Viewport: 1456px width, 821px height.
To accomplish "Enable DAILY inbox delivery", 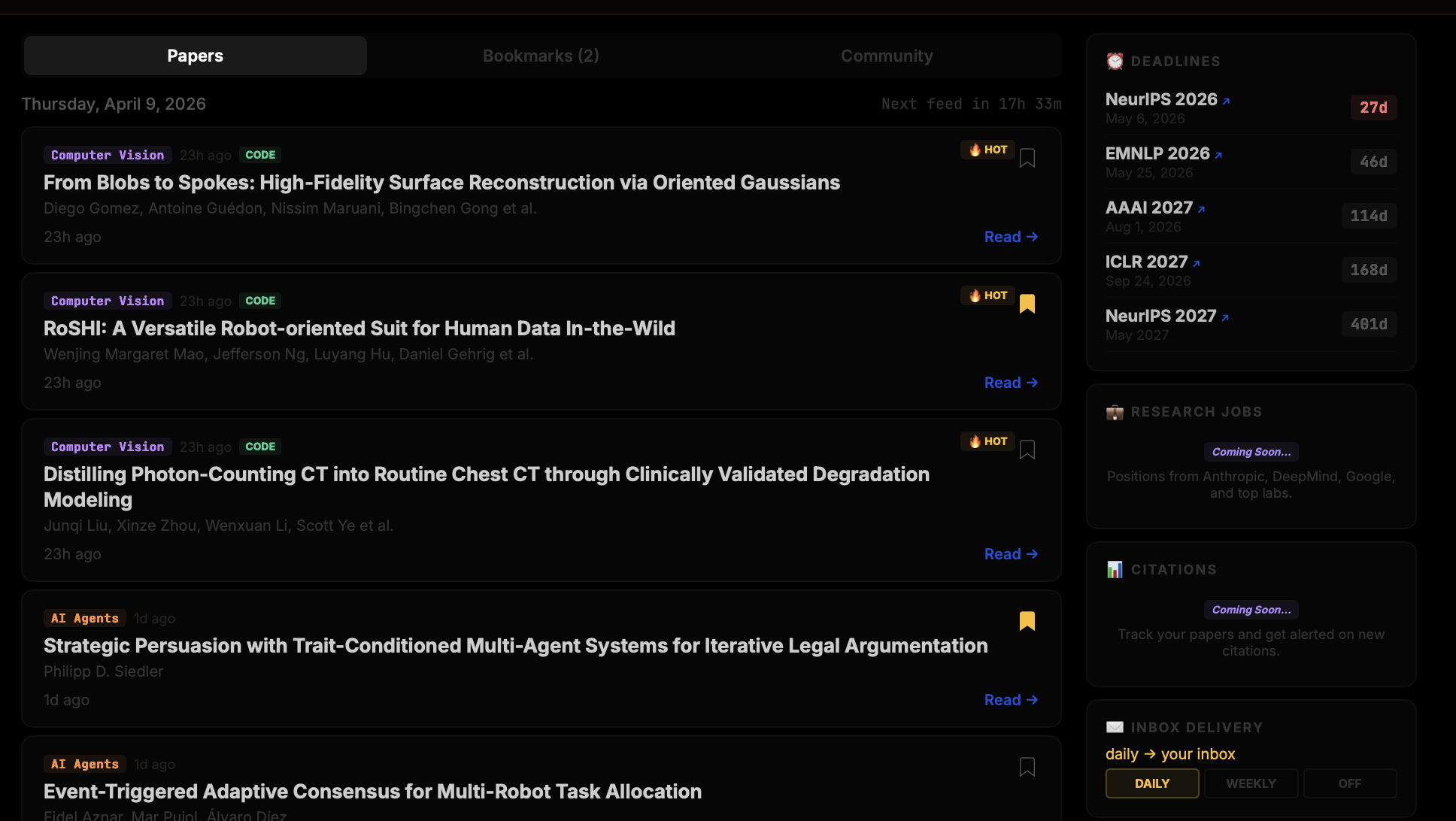I will (x=1151, y=783).
